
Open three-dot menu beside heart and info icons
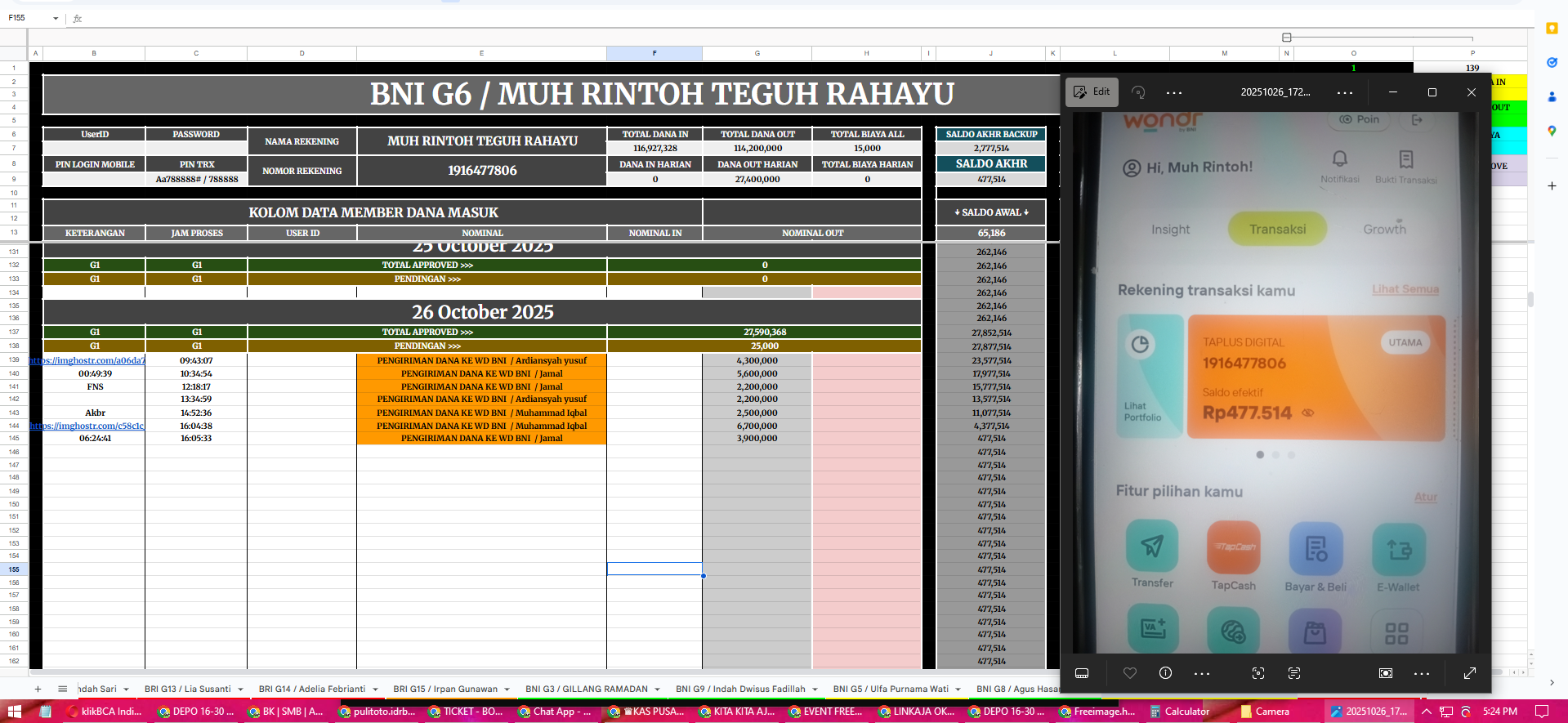[x=1201, y=673]
